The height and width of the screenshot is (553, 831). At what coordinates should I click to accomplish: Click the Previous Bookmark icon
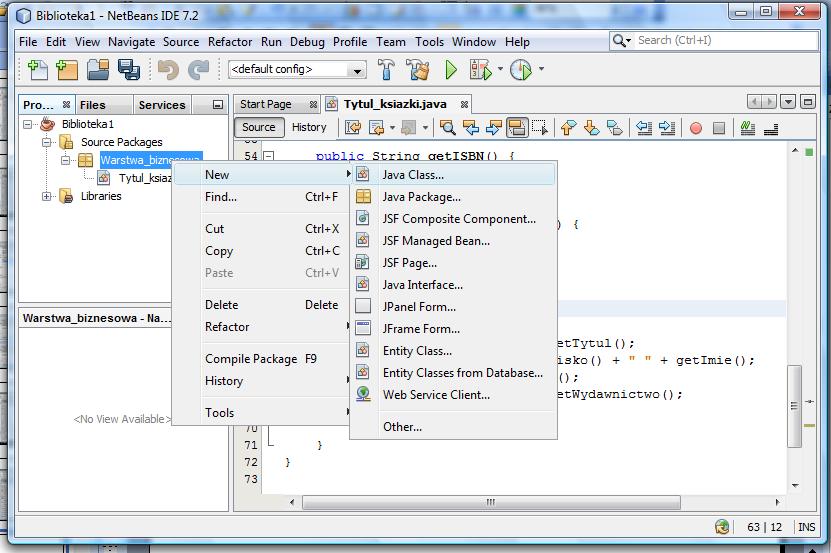(568, 128)
